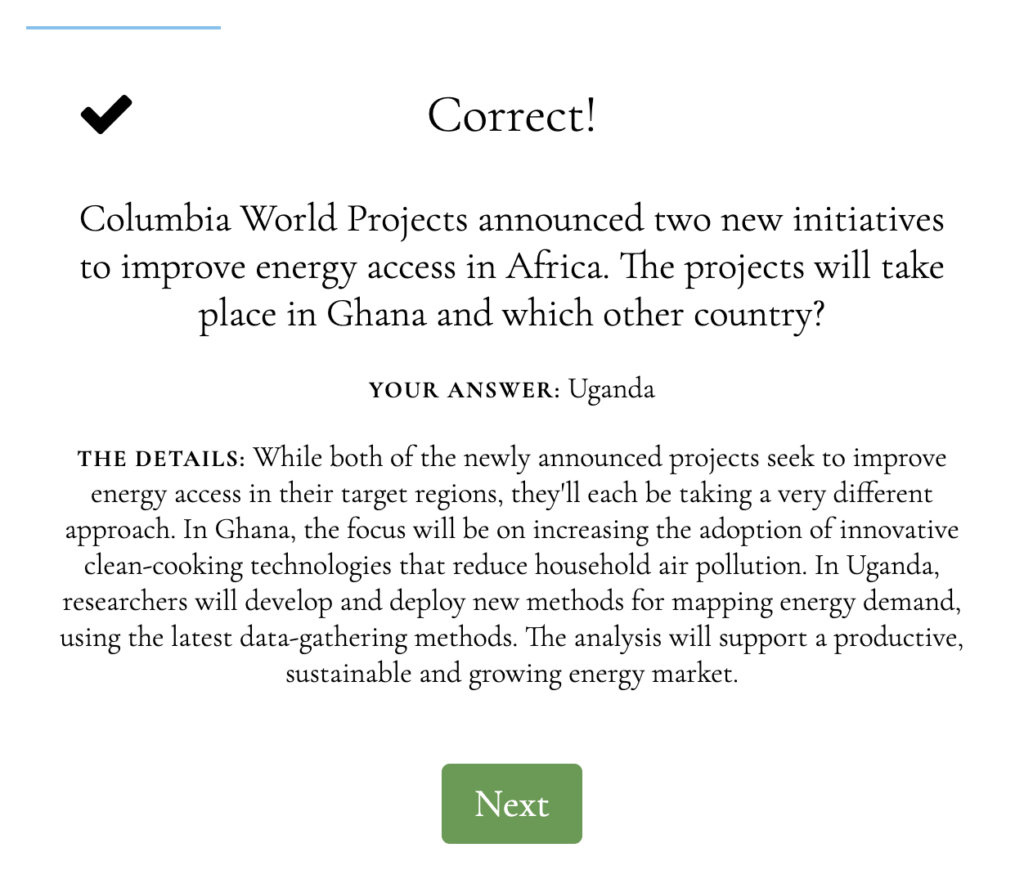Click "In Uganda," in the details paragraph
This screenshot has height=888, width=1024.
[877, 565]
